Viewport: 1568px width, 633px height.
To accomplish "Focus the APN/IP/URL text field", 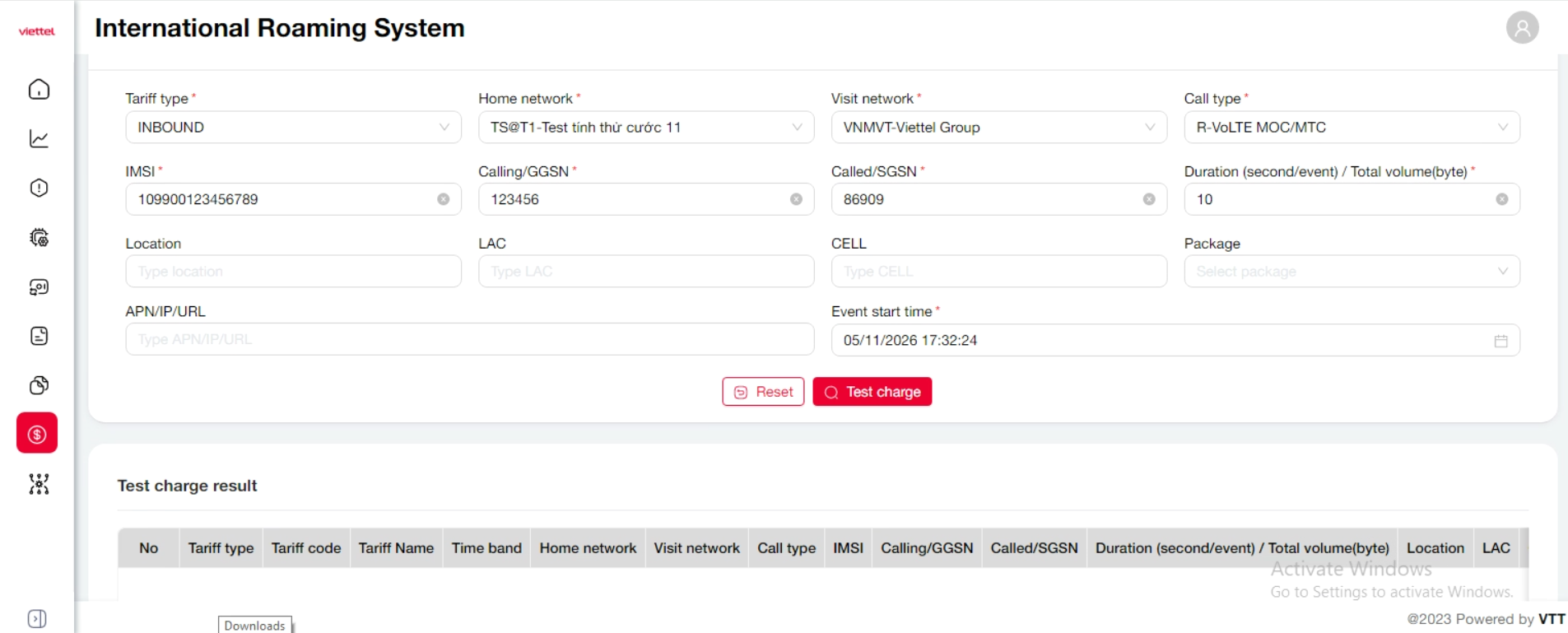I will point(469,339).
